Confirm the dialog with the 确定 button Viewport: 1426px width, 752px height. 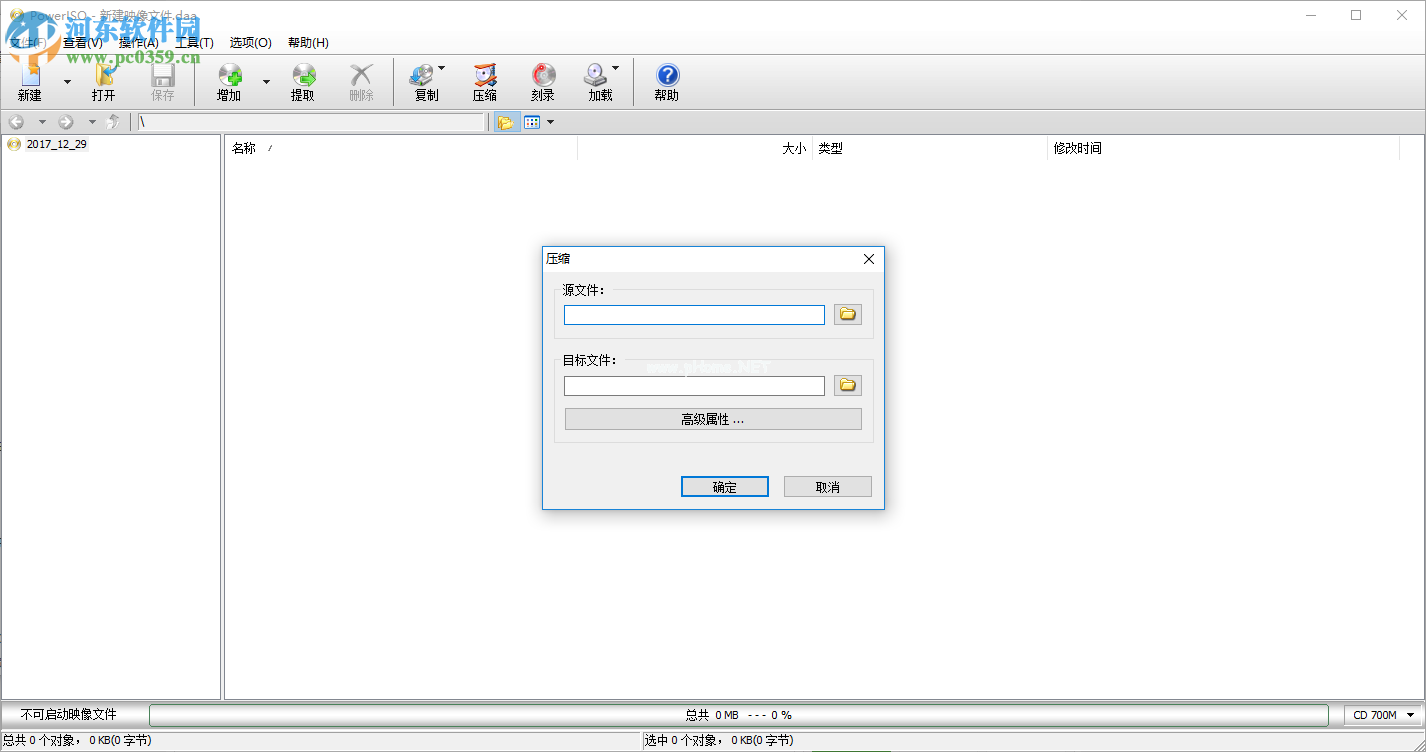725,487
